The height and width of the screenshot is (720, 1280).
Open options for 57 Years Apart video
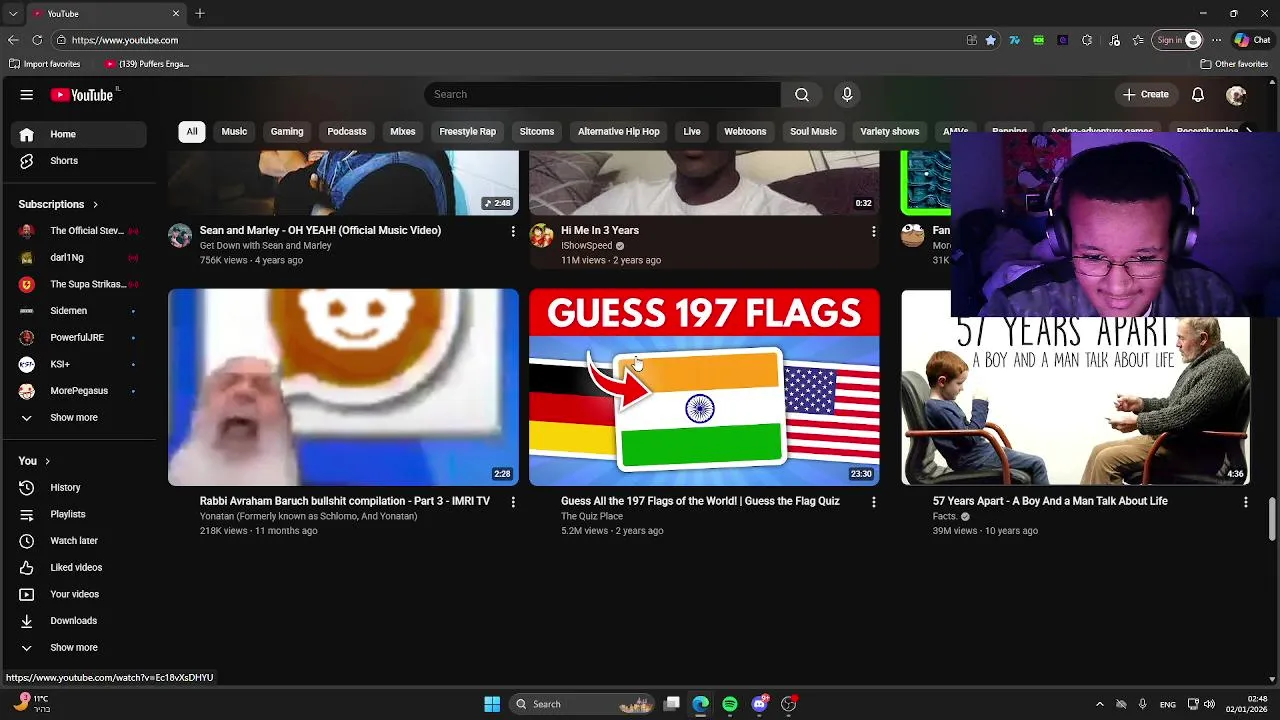(1245, 502)
